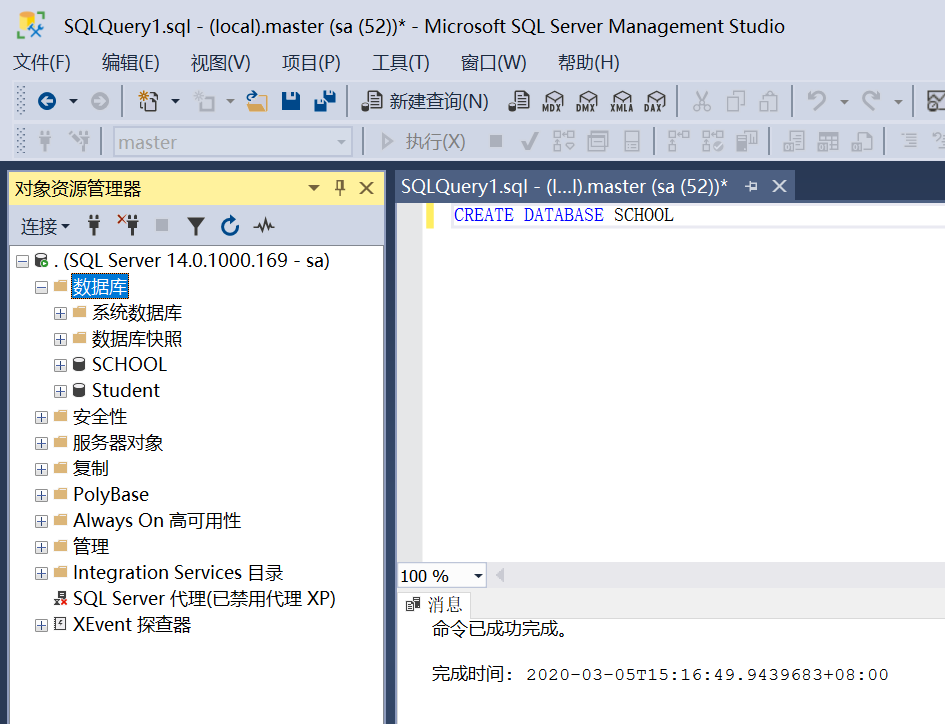The image size is (945, 724).
Task: Click the open file folder icon
Action: point(257,101)
